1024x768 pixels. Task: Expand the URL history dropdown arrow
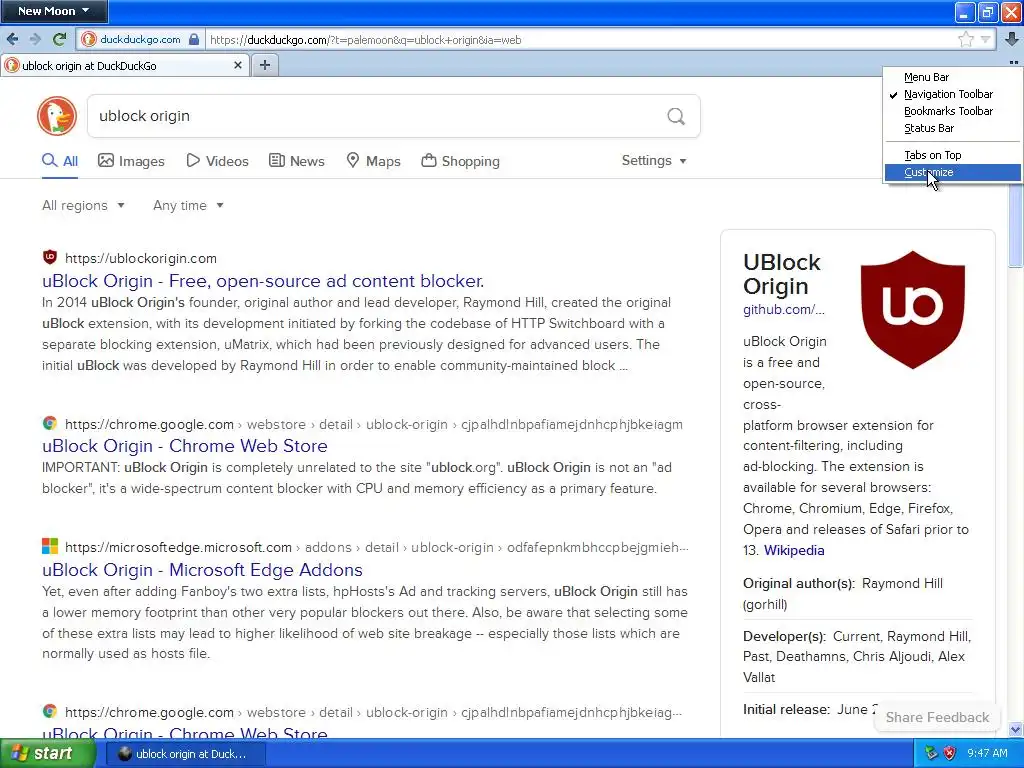[x=985, y=40]
